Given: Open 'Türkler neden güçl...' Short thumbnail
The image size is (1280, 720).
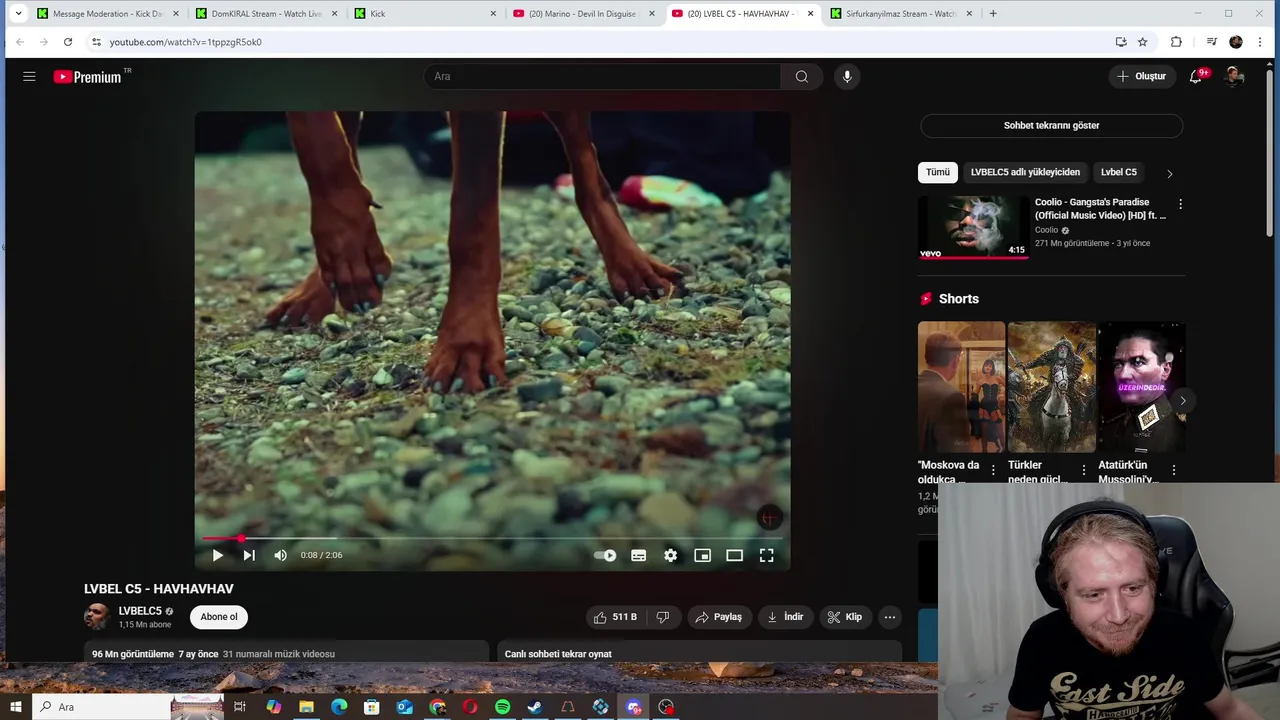Looking at the screenshot, I should (x=1051, y=387).
